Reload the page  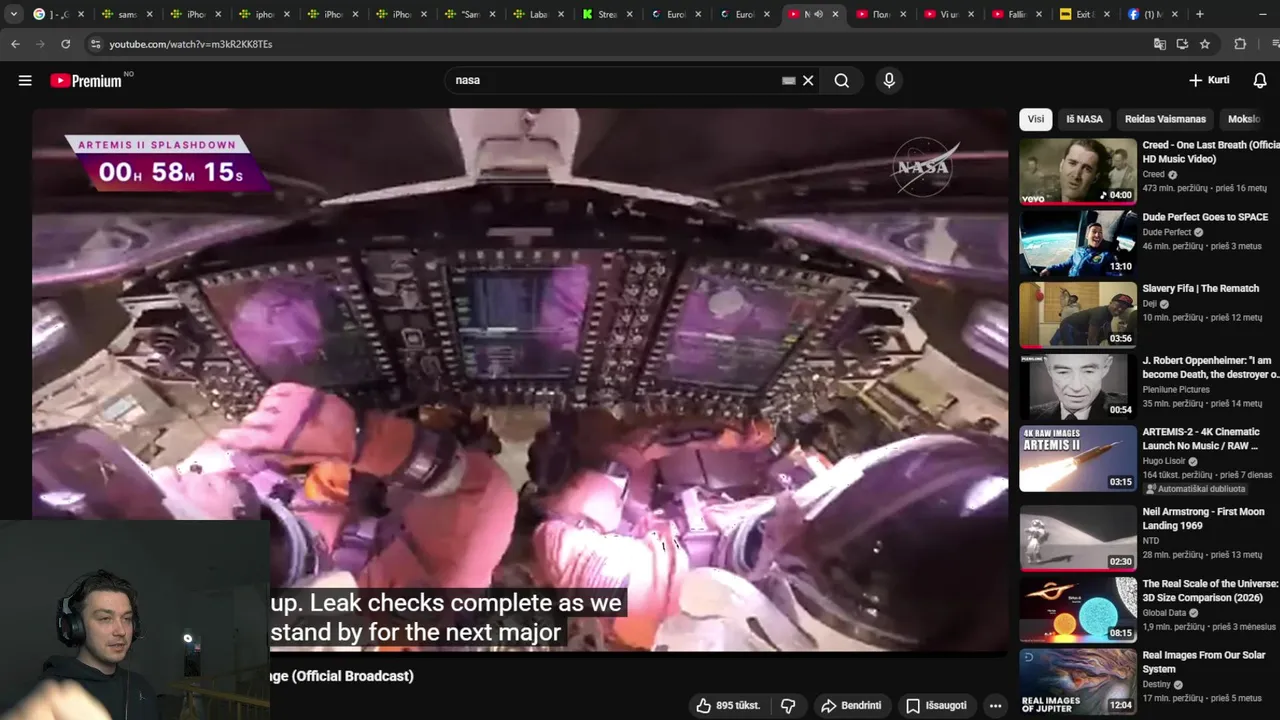(x=66, y=44)
